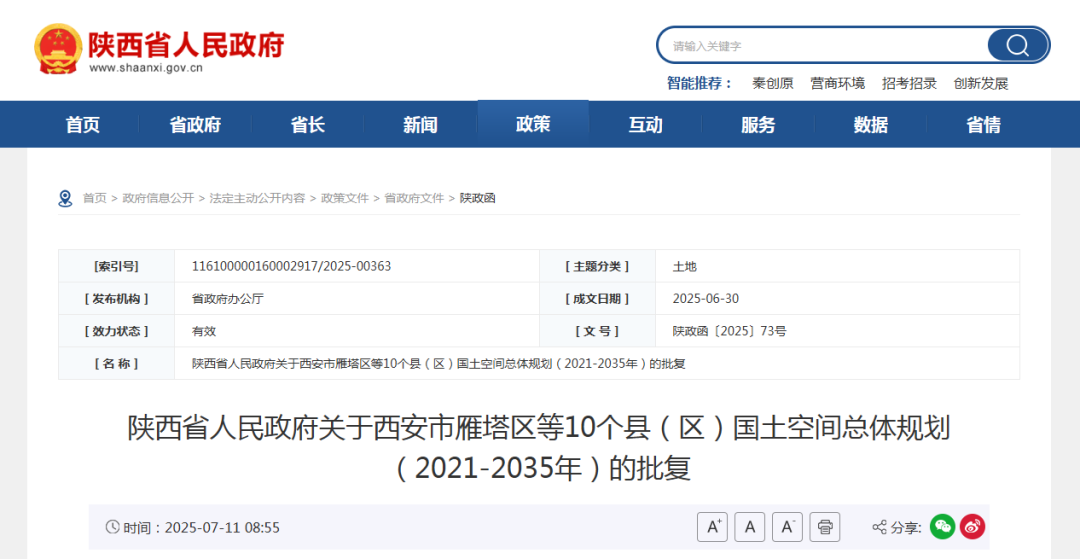This screenshot has height=559, width=1080.
Task: Click recommended link 招考招录
Action: tap(909, 83)
